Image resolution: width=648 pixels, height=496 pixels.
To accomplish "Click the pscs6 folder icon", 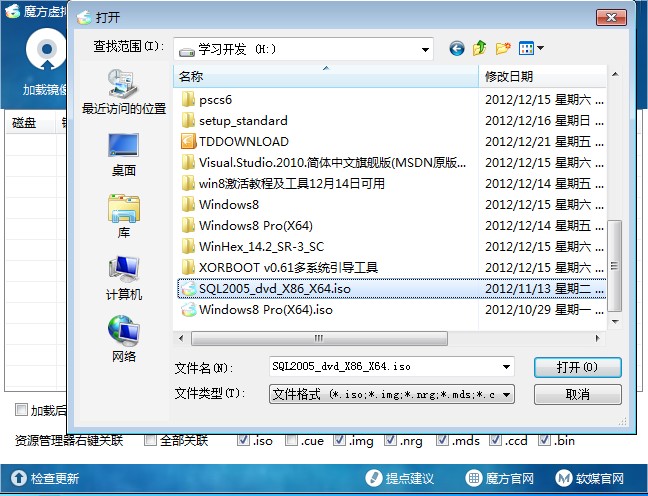I will (x=188, y=99).
